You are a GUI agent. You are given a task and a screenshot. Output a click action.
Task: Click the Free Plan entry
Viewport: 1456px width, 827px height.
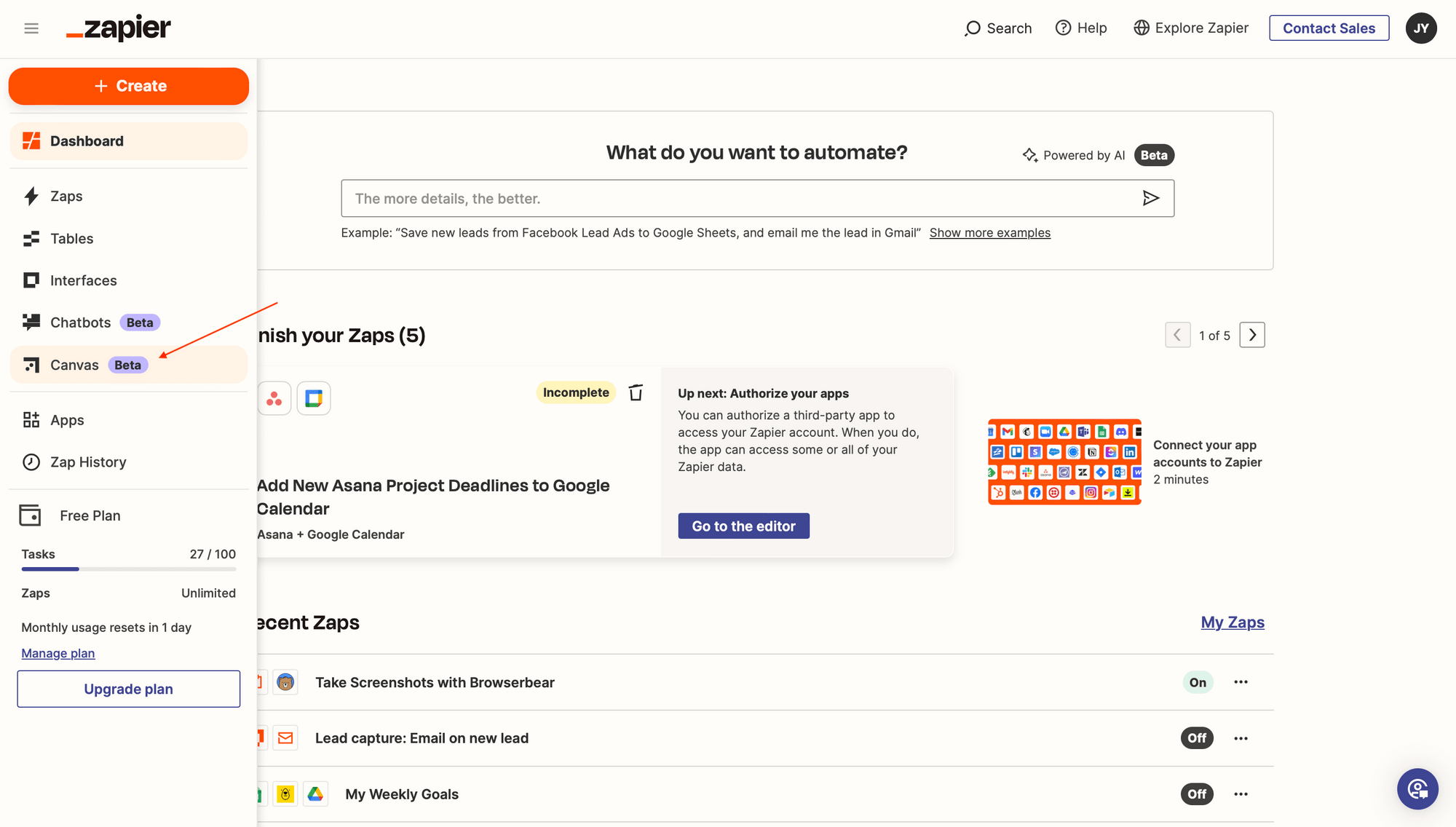point(71,515)
